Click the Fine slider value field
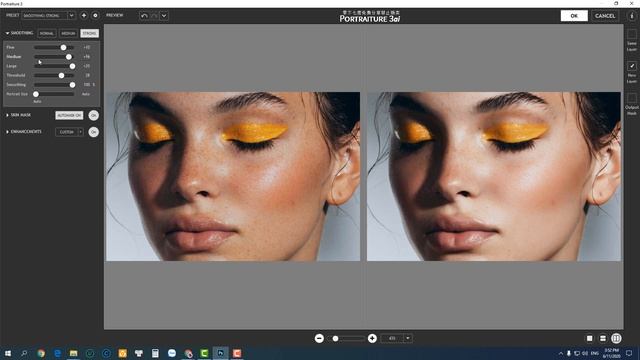640x360 pixels. [x=87, y=47]
